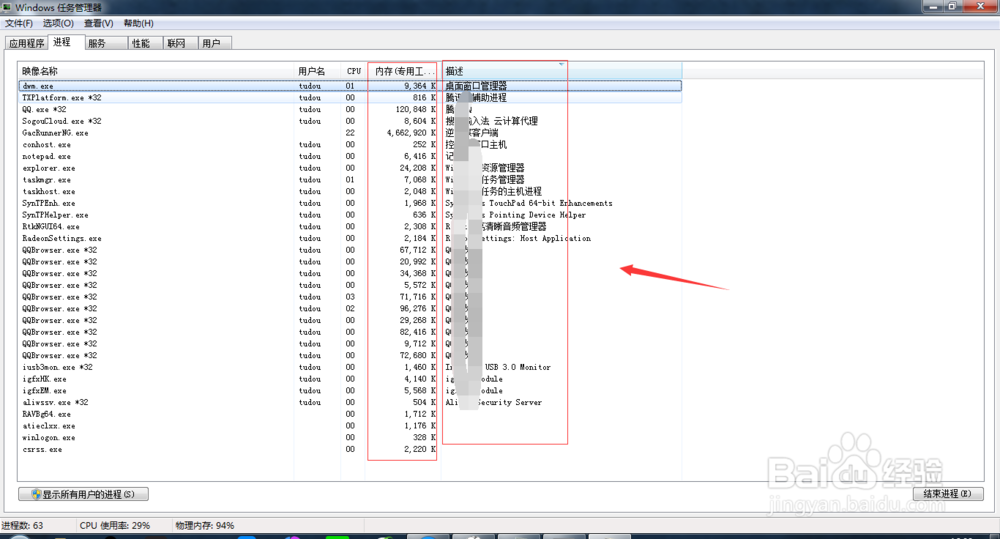Open the 文件(F) menu
The width and height of the screenshot is (1000, 539).
coord(19,24)
